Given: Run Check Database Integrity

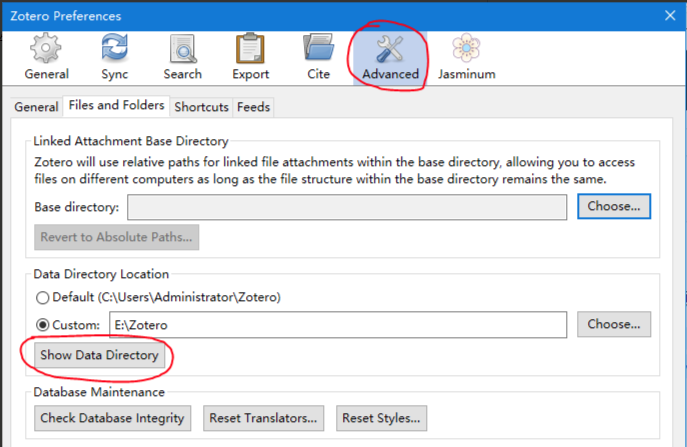Looking at the screenshot, I should (113, 418).
